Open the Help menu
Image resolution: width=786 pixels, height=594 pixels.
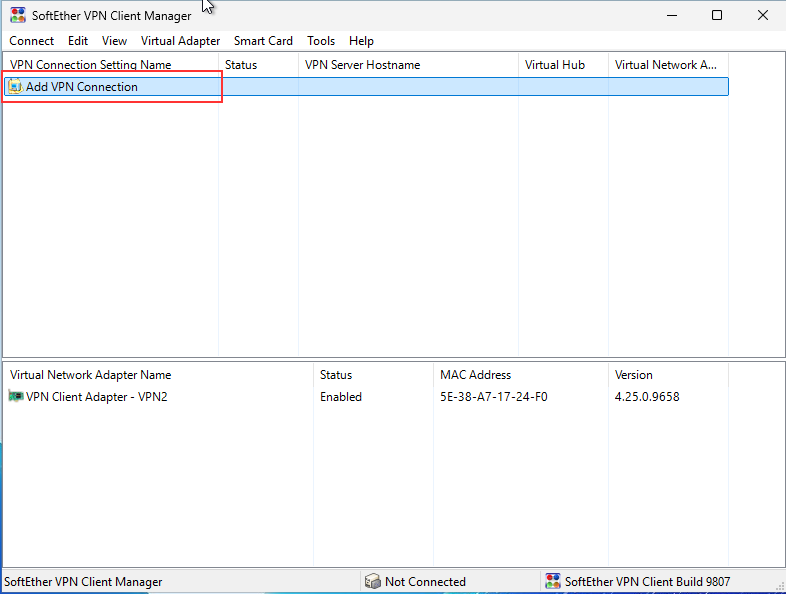[361, 41]
